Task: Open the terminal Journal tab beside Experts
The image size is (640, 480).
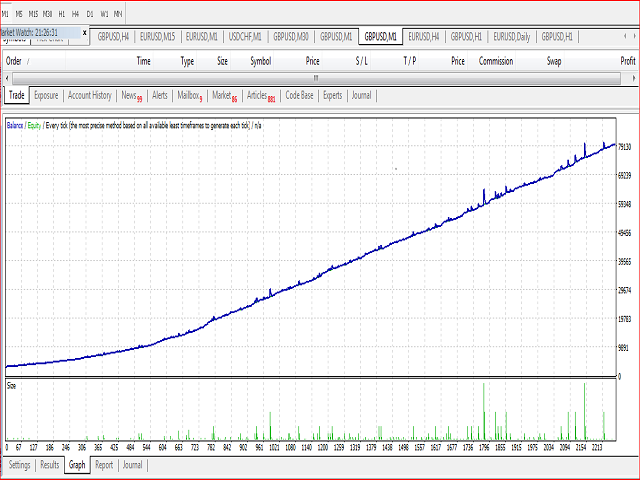Action: pyautogui.click(x=361, y=96)
